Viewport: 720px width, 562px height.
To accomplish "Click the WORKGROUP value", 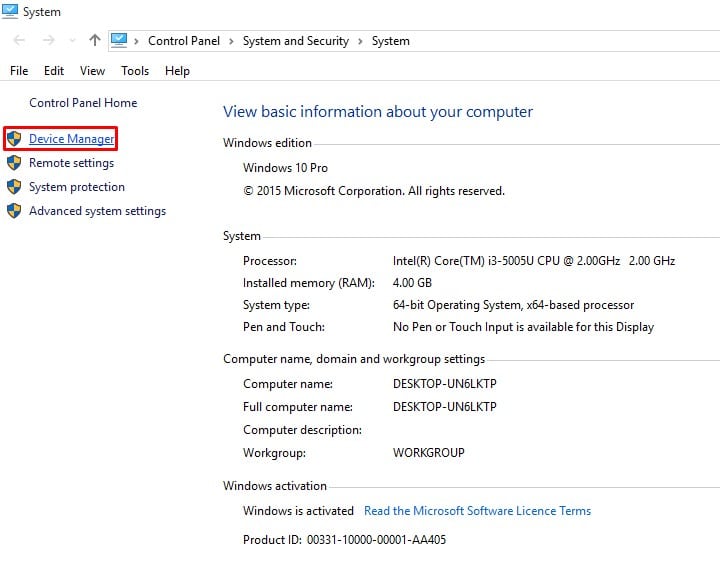I will pyautogui.click(x=428, y=453).
